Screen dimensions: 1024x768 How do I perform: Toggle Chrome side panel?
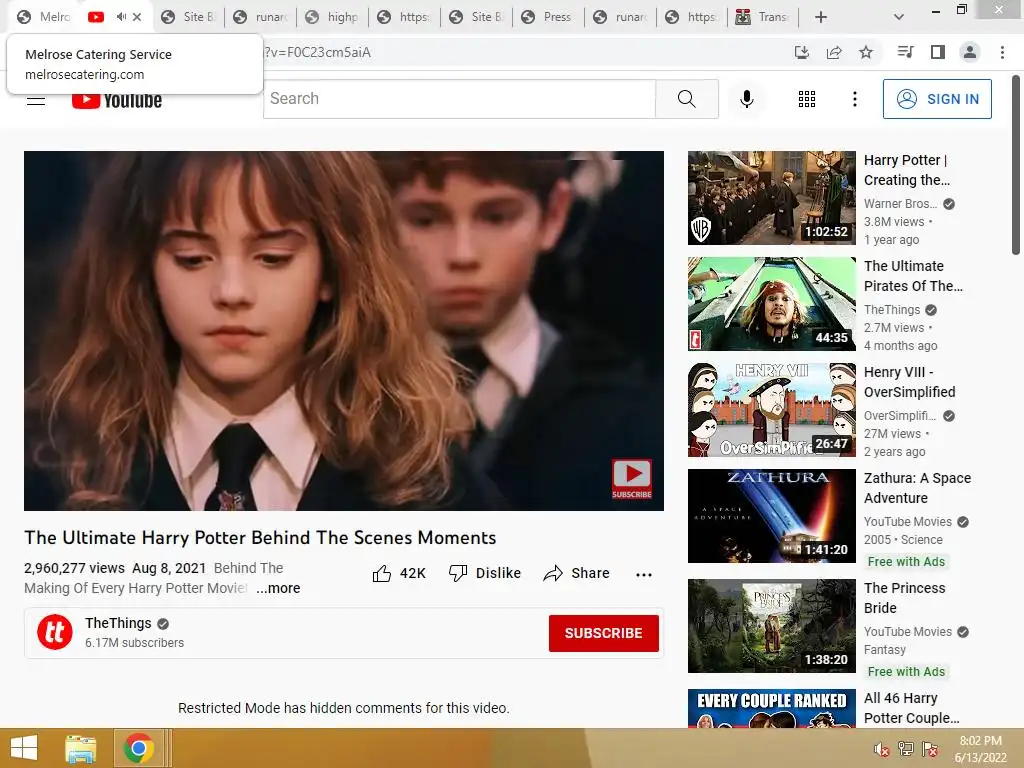pyautogui.click(x=937, y=52)
